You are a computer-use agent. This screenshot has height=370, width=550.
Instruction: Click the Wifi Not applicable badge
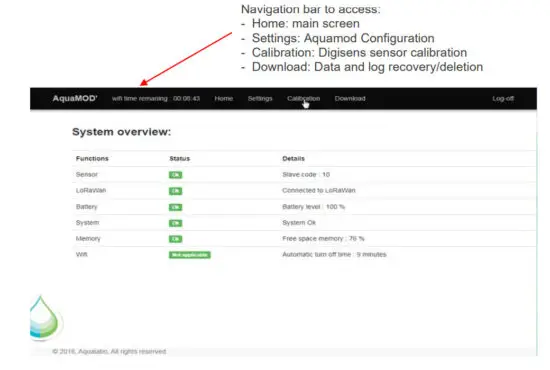[190, 255]
